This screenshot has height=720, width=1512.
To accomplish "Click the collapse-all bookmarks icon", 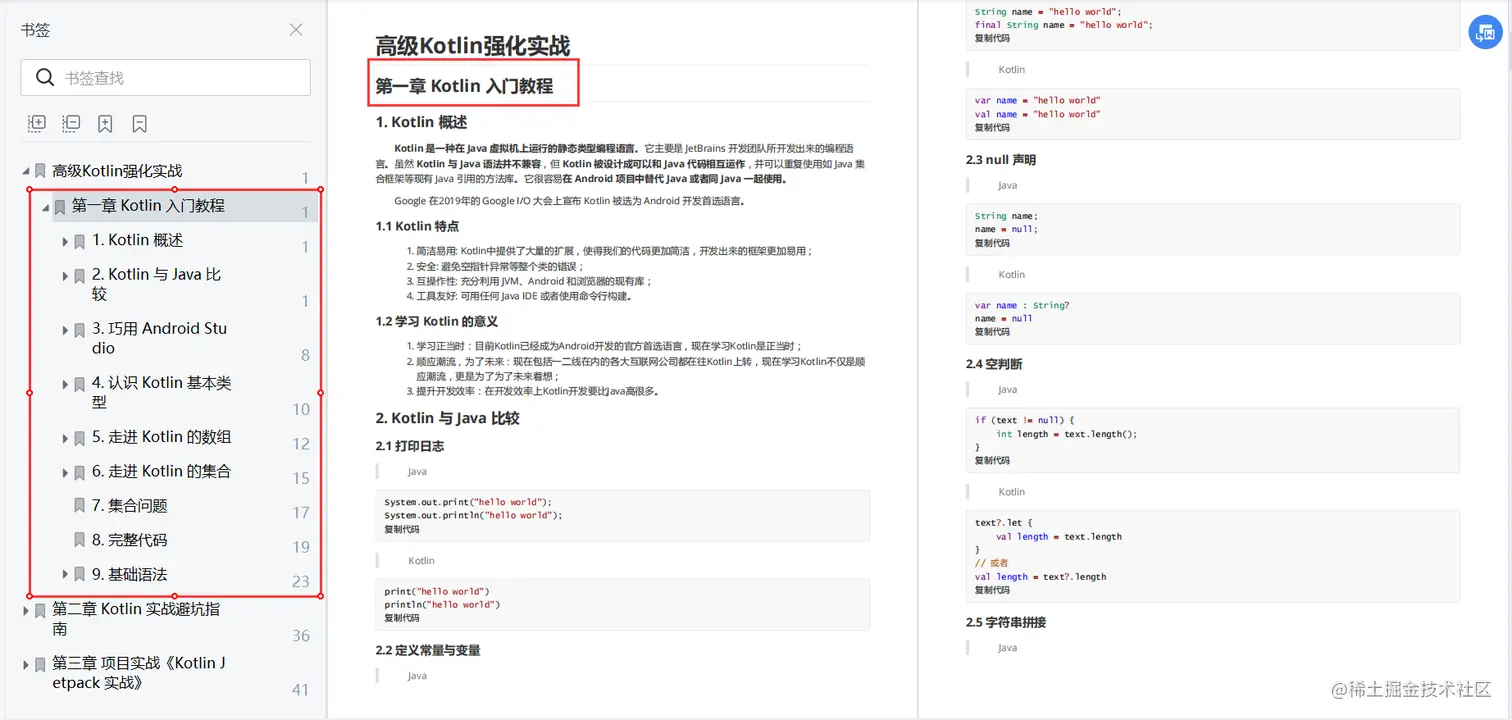I will 70,123.
